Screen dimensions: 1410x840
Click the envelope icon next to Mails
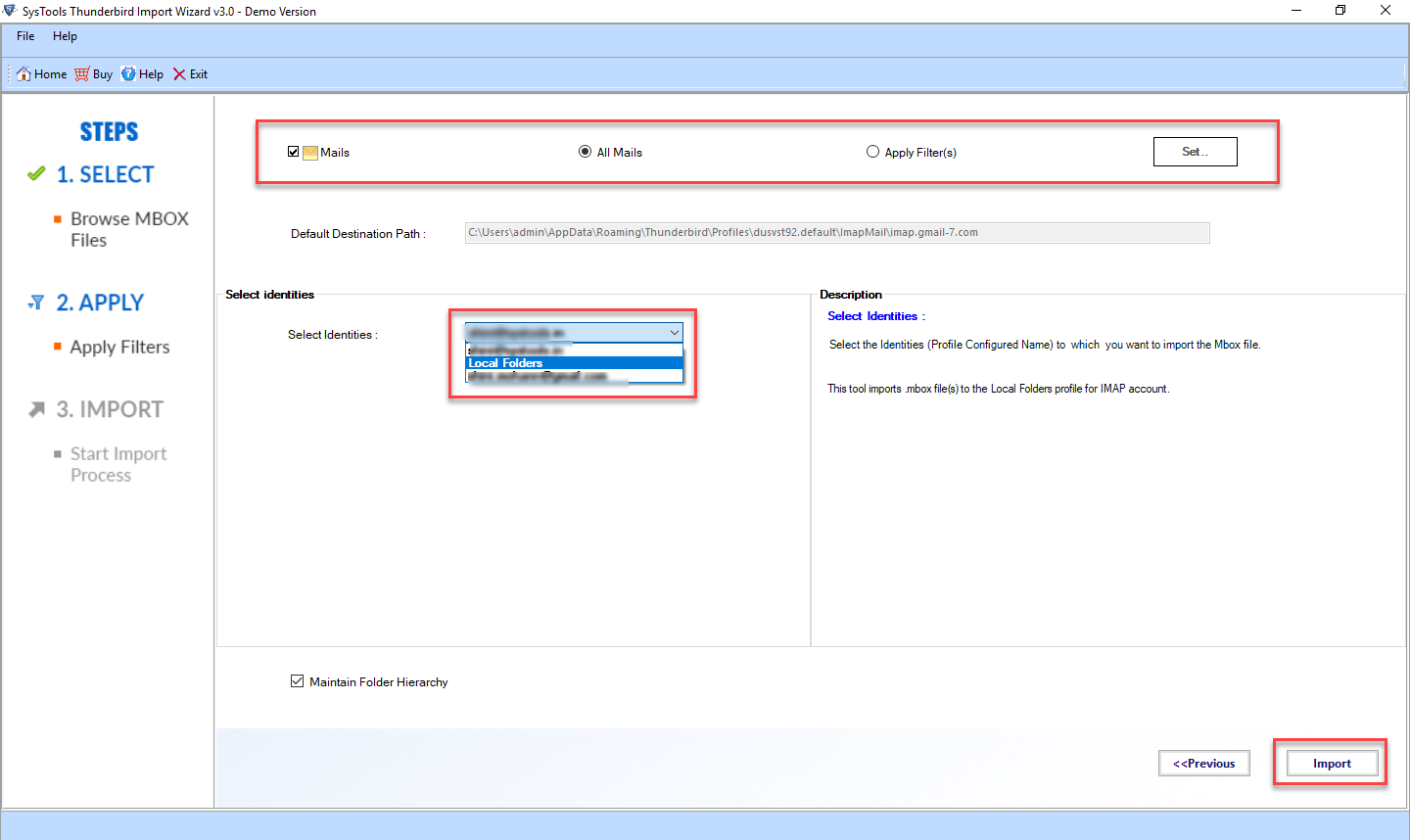tap(310, 153)
